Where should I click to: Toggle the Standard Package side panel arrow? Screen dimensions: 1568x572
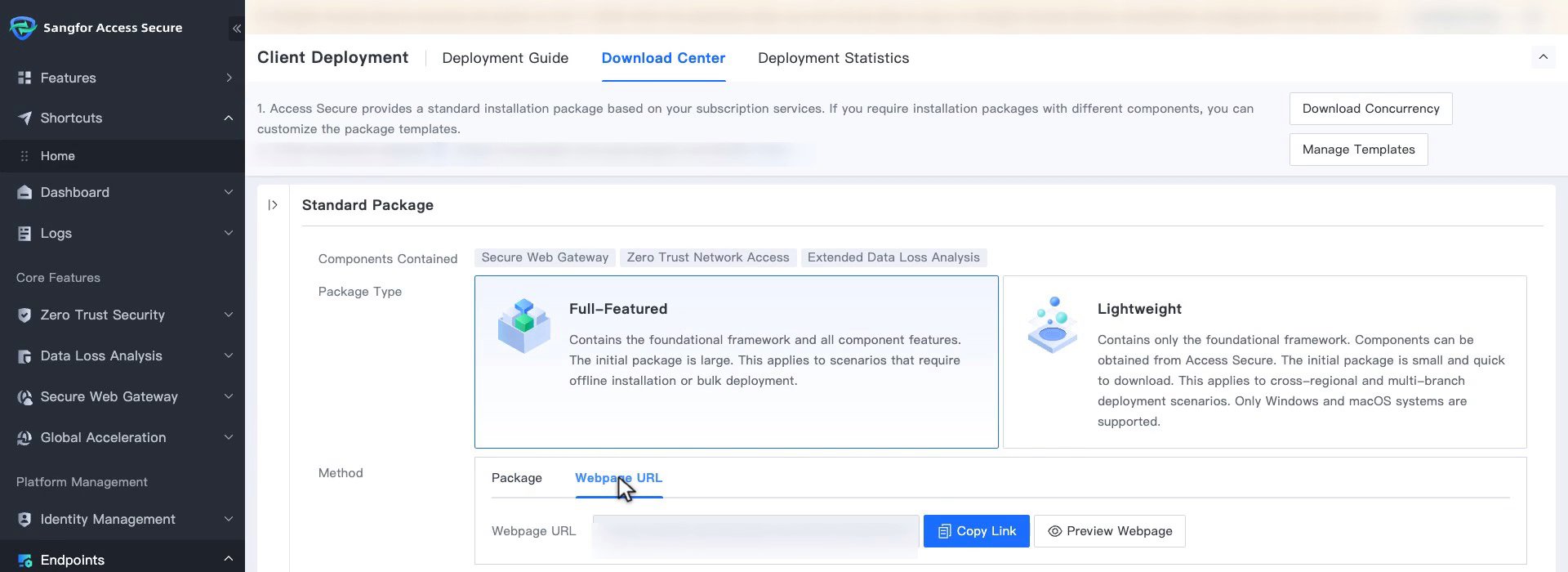(273, 205)
